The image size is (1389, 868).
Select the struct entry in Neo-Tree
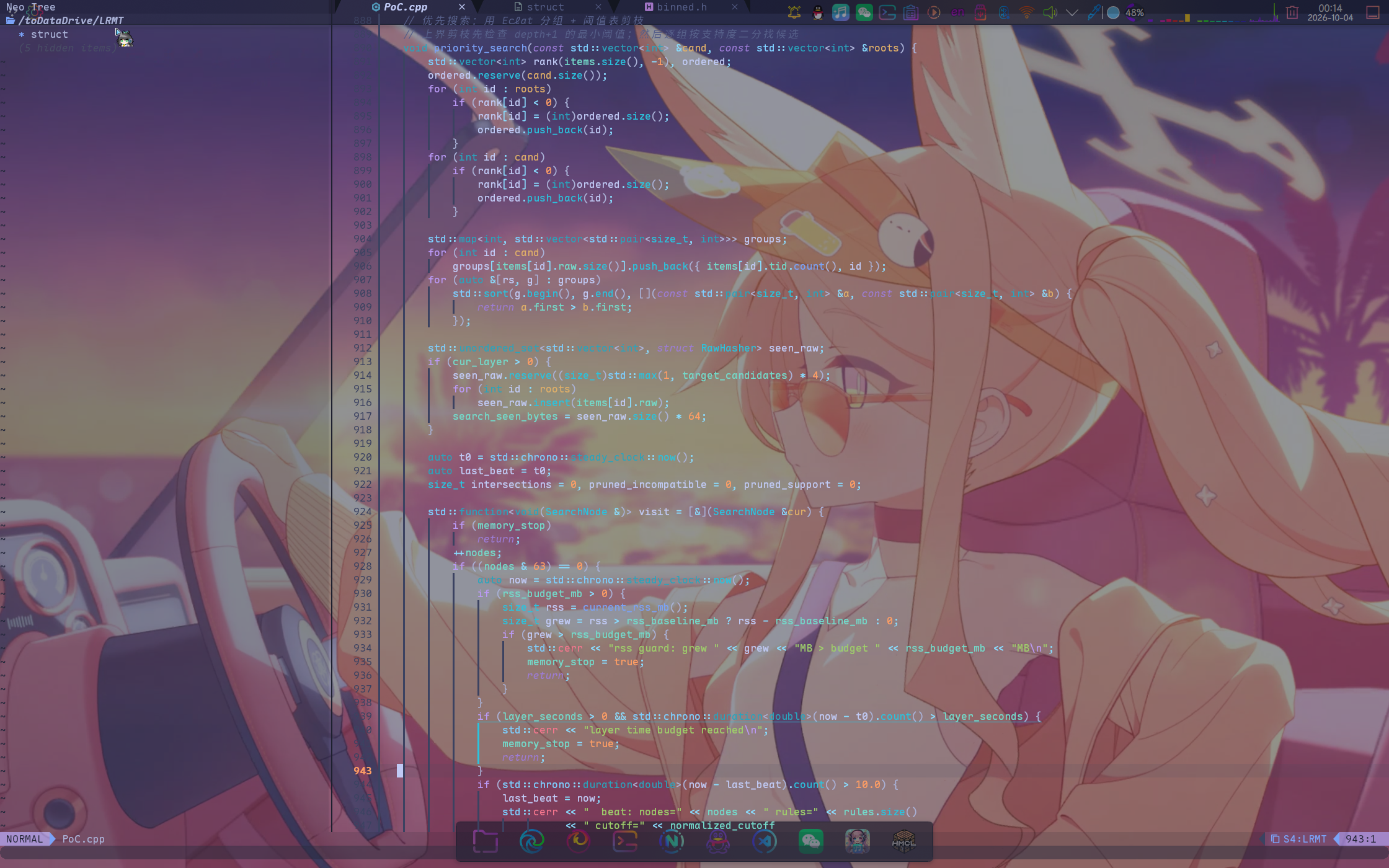(x=49, y=35)
